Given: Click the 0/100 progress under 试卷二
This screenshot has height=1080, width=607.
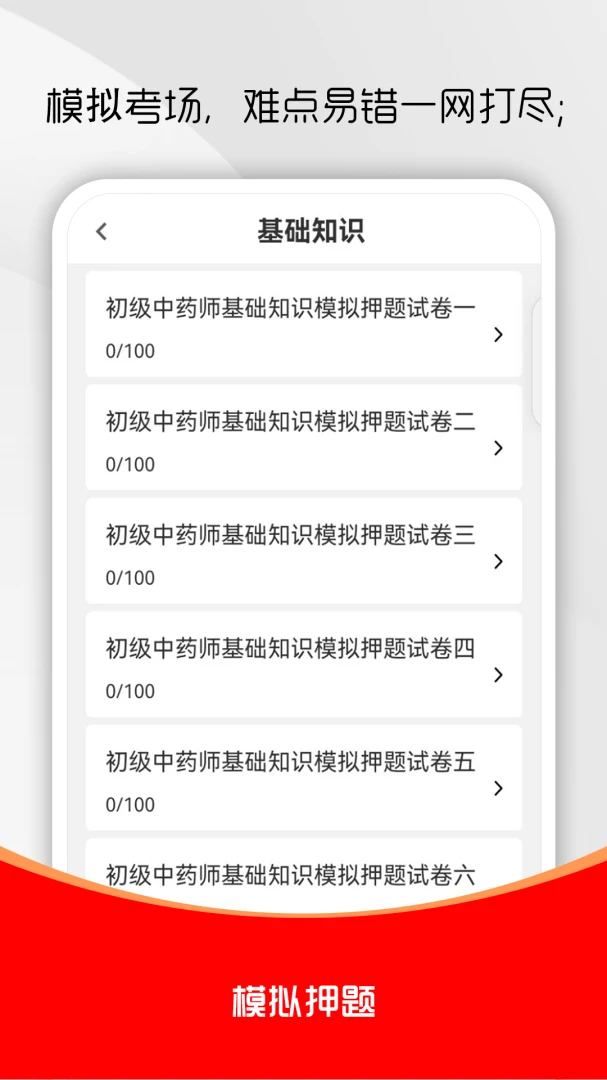Looking at the screenshot, I should click(130, 465).
